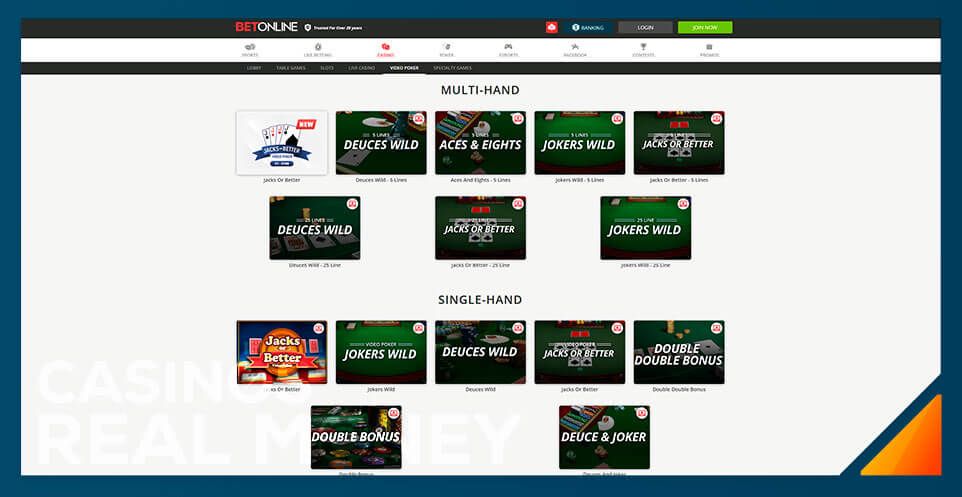Click the red badge on Video Poker Jokers Wild
This screenshot has height=497, width=962.
coord(419,328)
